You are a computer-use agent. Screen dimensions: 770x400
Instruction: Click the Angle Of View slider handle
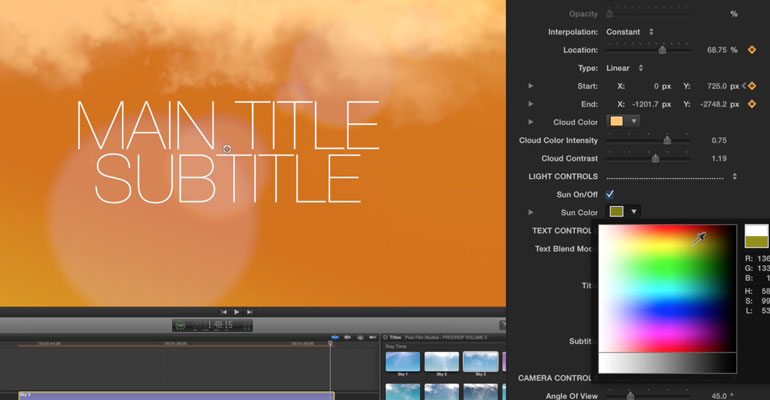[x=630, y=395]
